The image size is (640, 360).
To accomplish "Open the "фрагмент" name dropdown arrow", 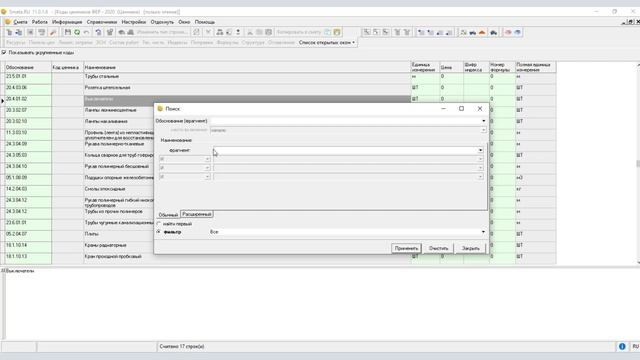I will point(480,150).
